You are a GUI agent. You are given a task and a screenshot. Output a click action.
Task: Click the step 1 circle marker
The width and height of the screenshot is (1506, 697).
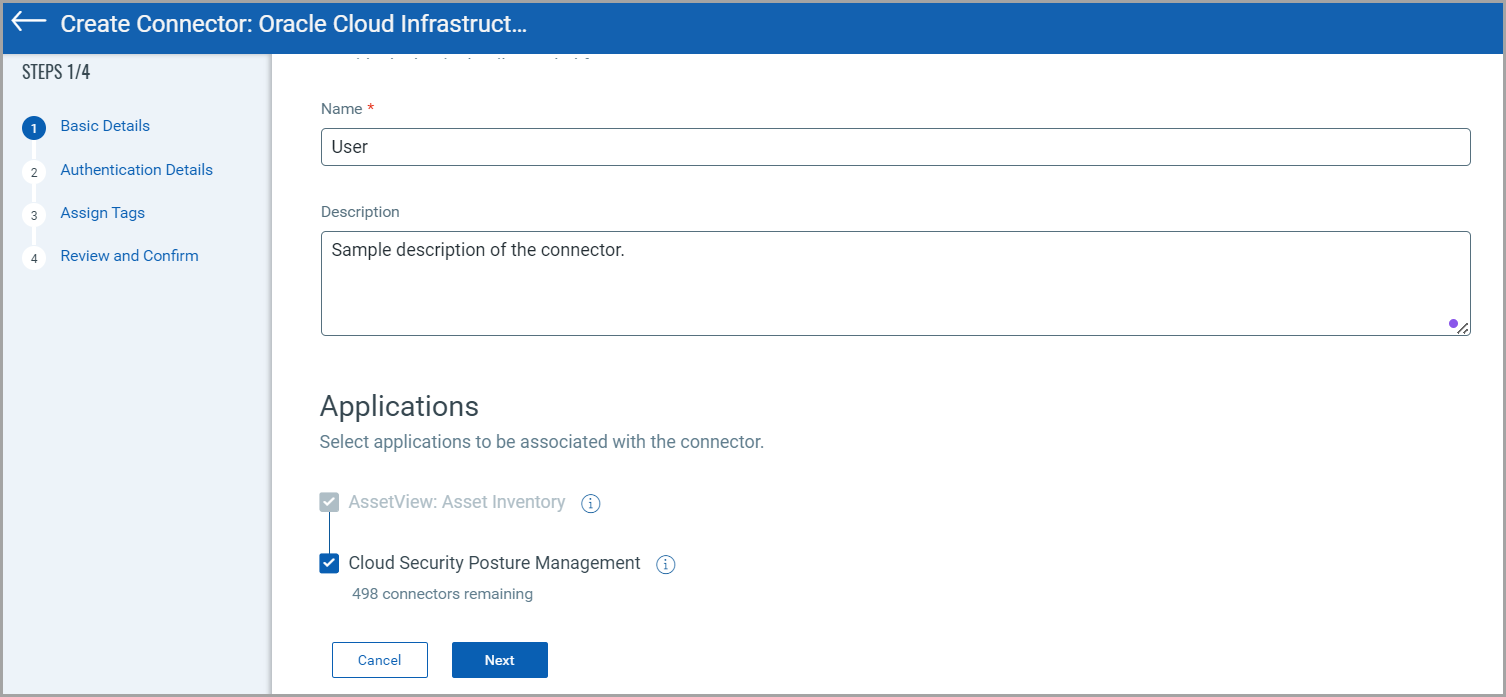[x=33, y=128]
